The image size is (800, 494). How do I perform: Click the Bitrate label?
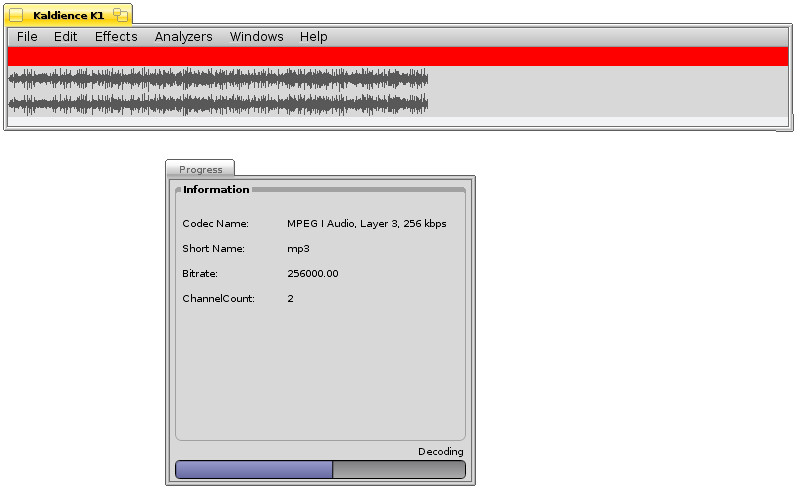pyautogui.click(x=200, y=274)
